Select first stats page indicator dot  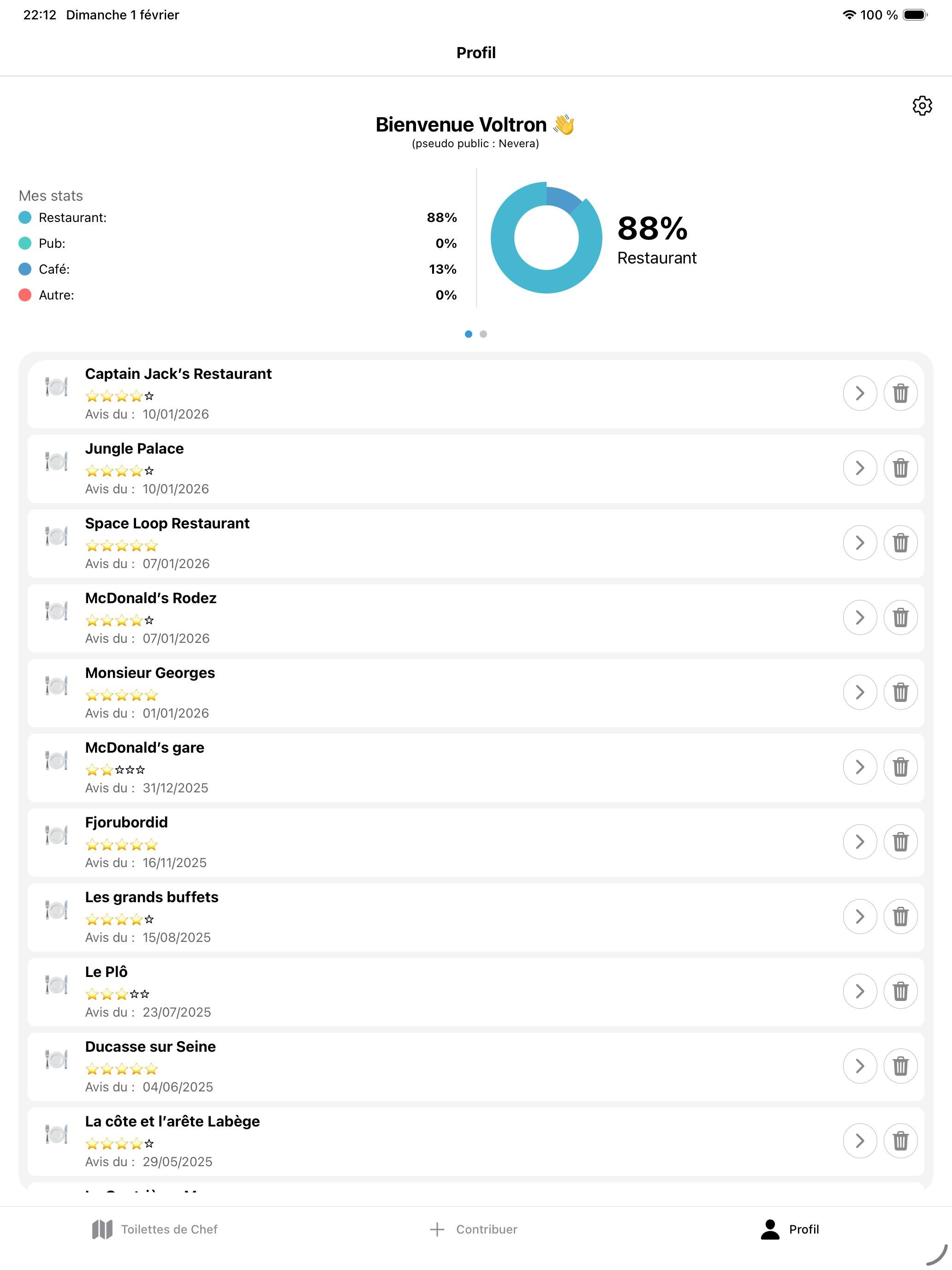468,334
